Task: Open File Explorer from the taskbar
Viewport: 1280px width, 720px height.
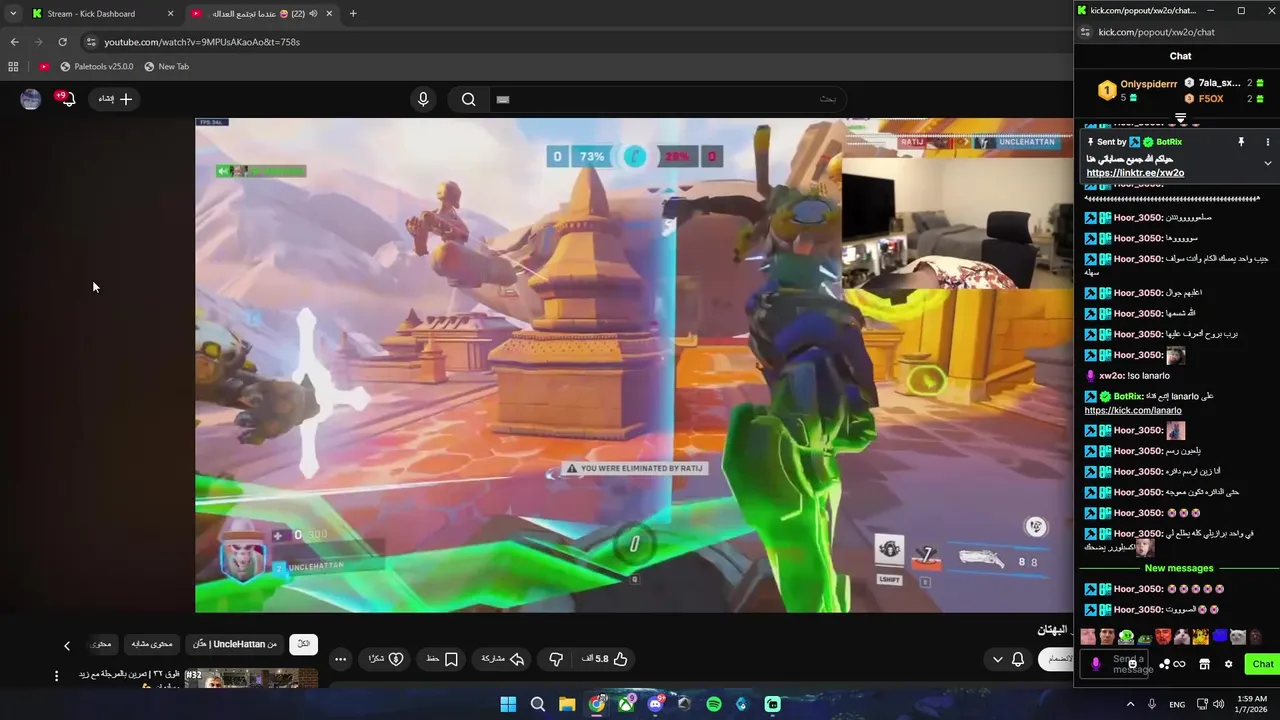Action: [x=567, y=704]
